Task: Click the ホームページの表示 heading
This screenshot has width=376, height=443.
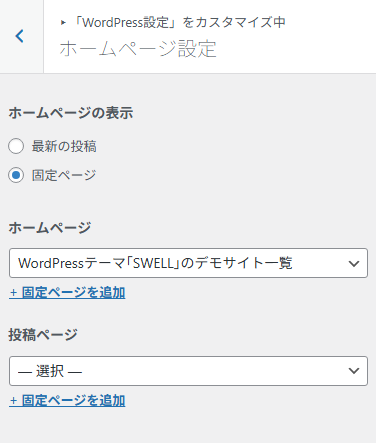Action: [71, 113]
